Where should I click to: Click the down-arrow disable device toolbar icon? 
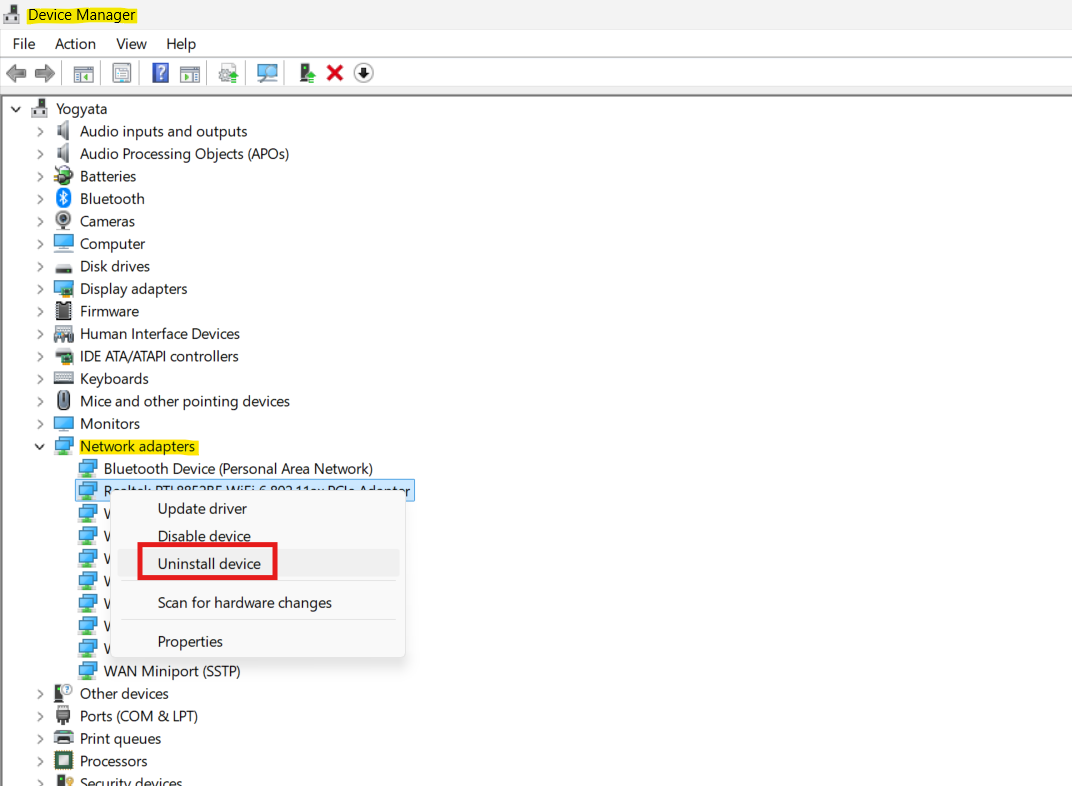click(x=364, y=73)
